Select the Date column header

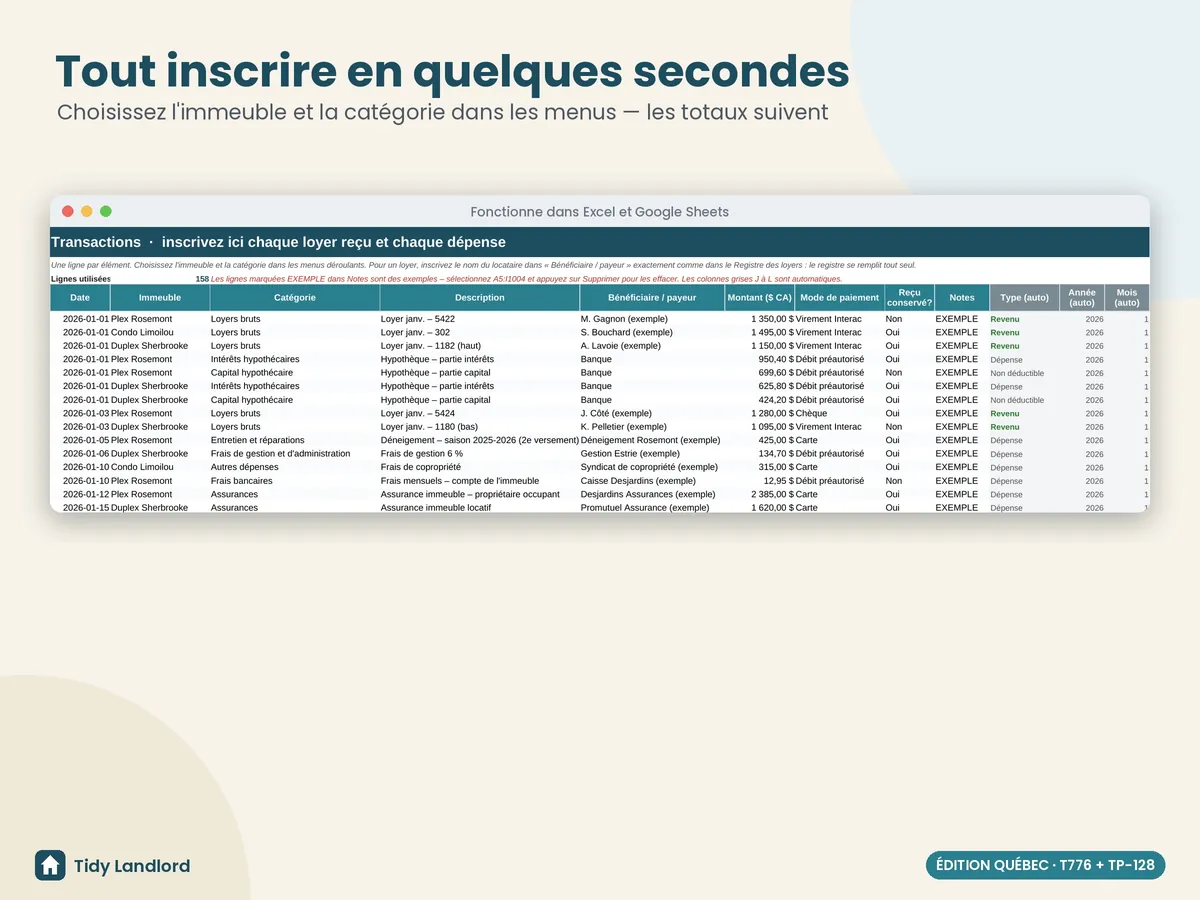[x=80, y=298]
